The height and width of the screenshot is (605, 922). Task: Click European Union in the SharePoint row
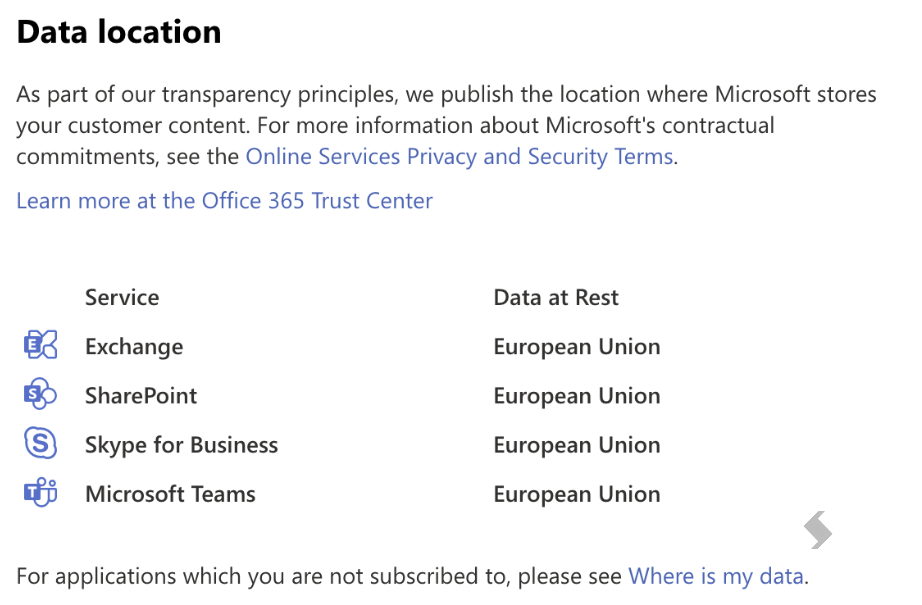[x=577, y=396]
